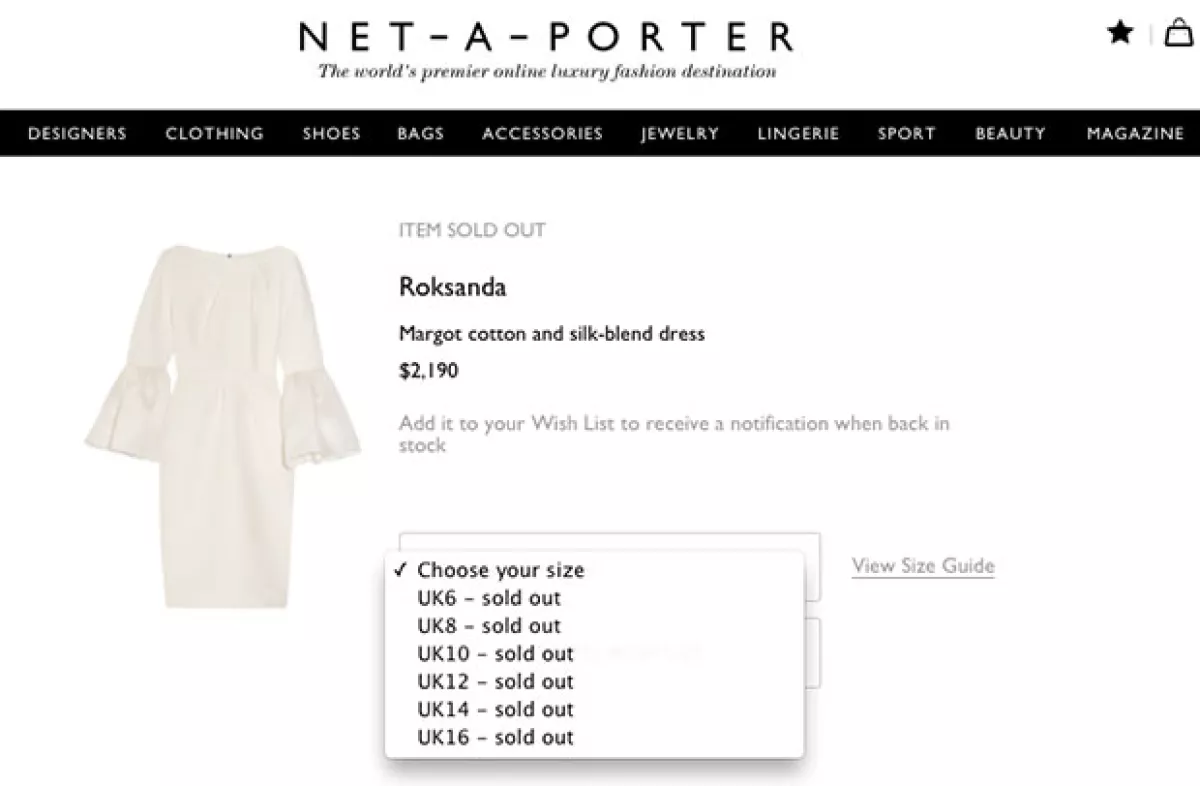This screenshot has height=786, width=1200.
Task: Open the Wish List star icon
Action: (x=1119, y=32)
